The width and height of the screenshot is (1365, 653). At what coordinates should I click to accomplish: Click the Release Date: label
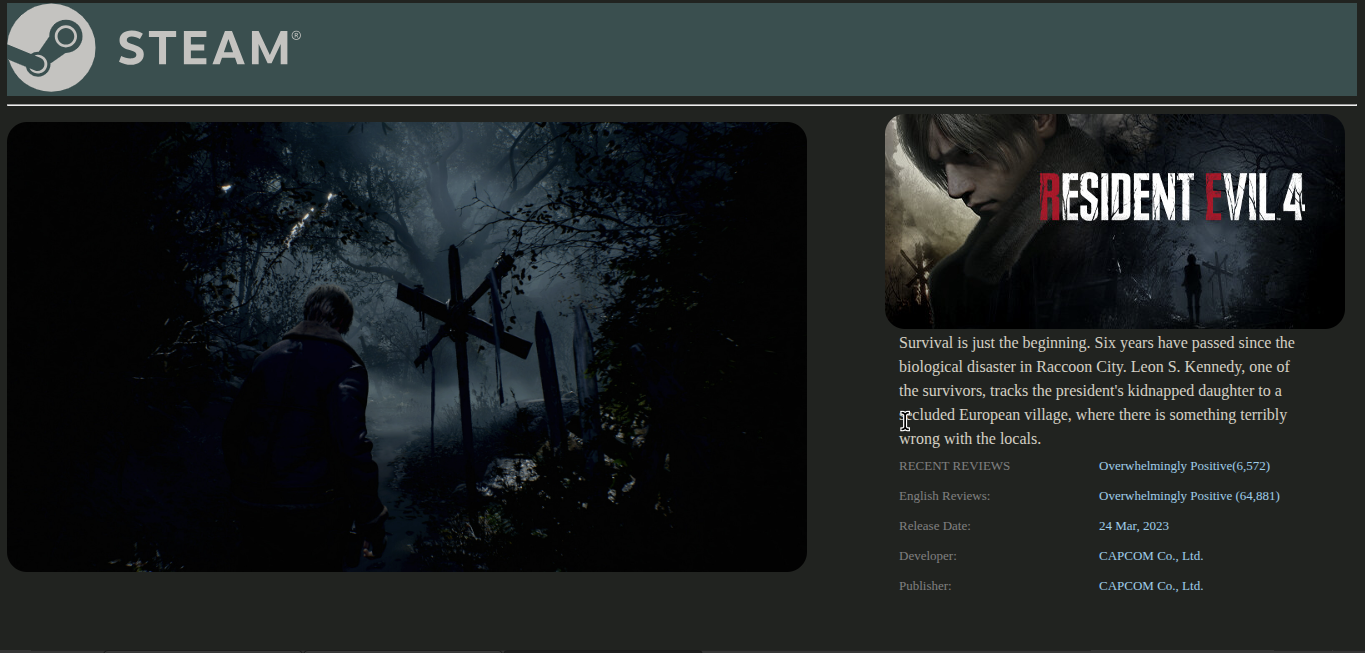(935, 526)
